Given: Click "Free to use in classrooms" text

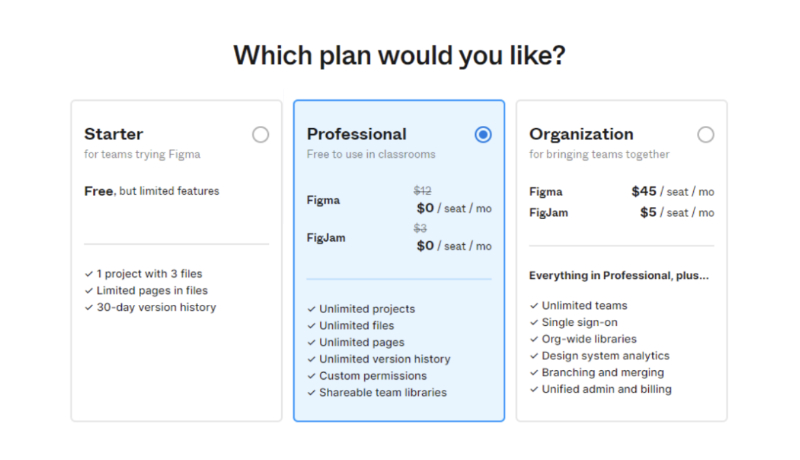Looking at the screenshot, I should tap(371, 155).
